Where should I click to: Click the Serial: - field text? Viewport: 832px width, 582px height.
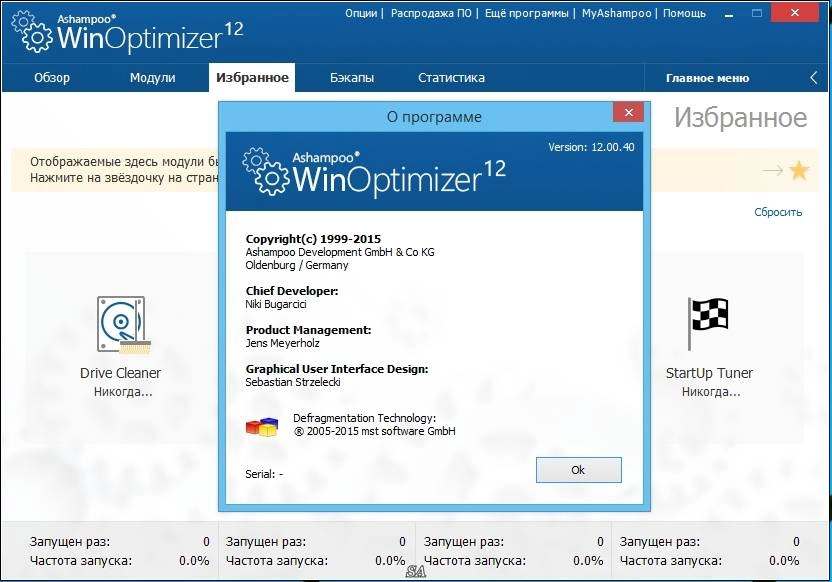pos(264,474)
